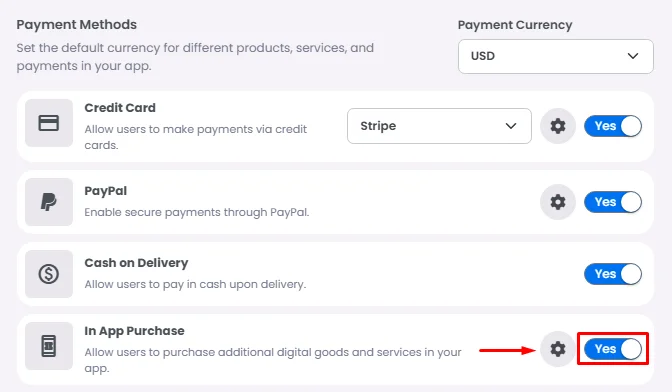Open the Payment Currency USD dropdown

(556, 56)
